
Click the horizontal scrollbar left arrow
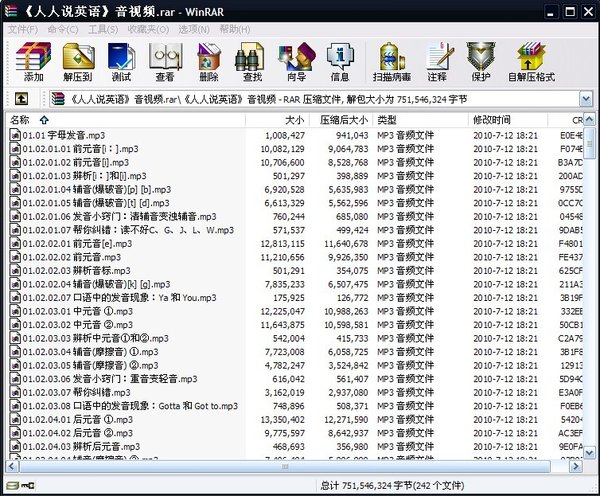11,467
